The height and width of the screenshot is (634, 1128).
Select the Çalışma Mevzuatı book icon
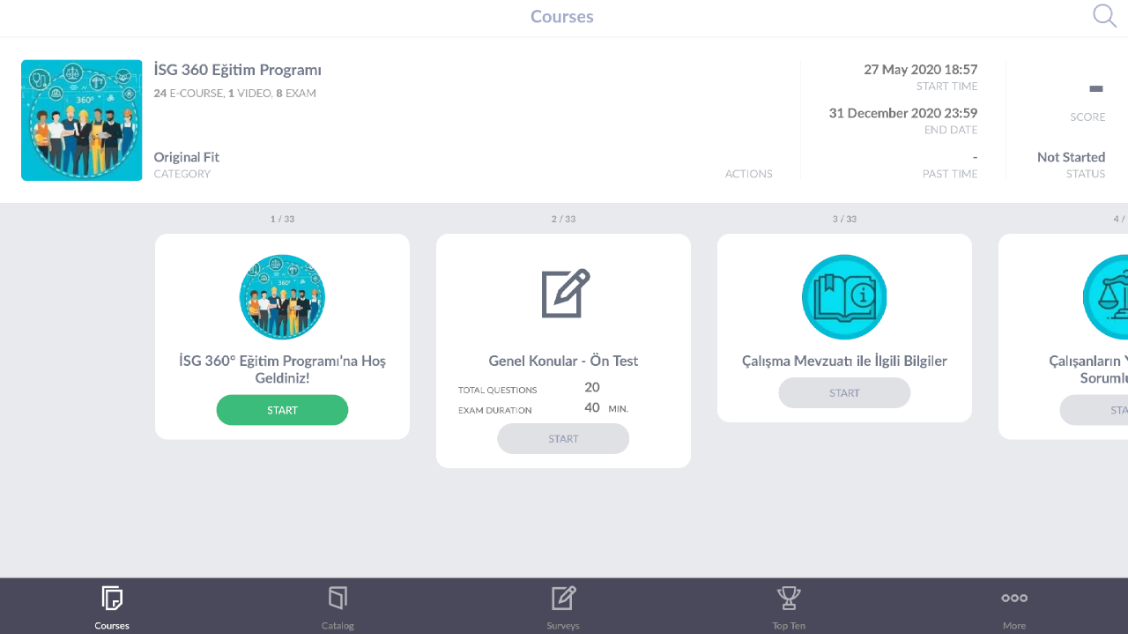845,297
